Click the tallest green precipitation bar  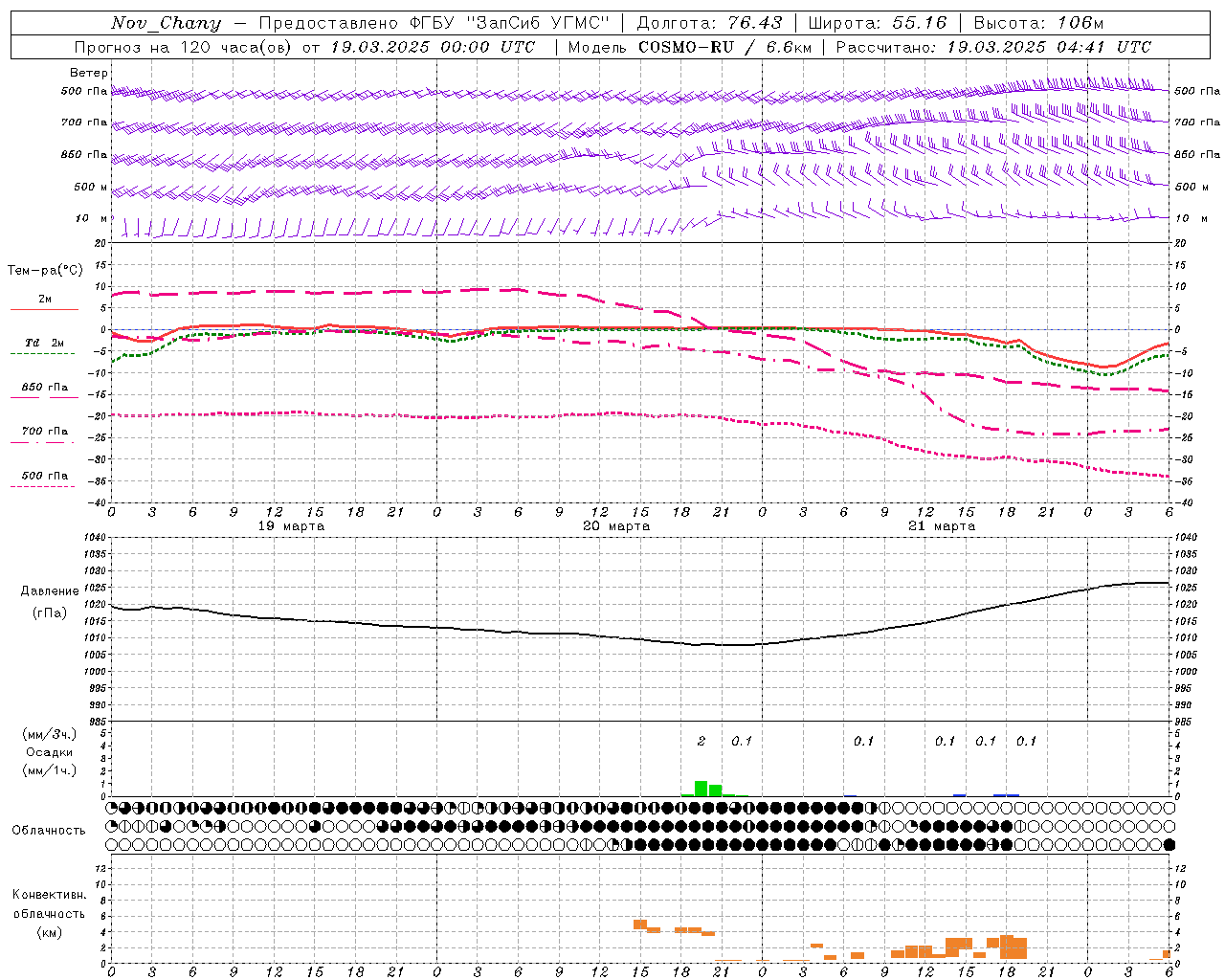point(701,789)
